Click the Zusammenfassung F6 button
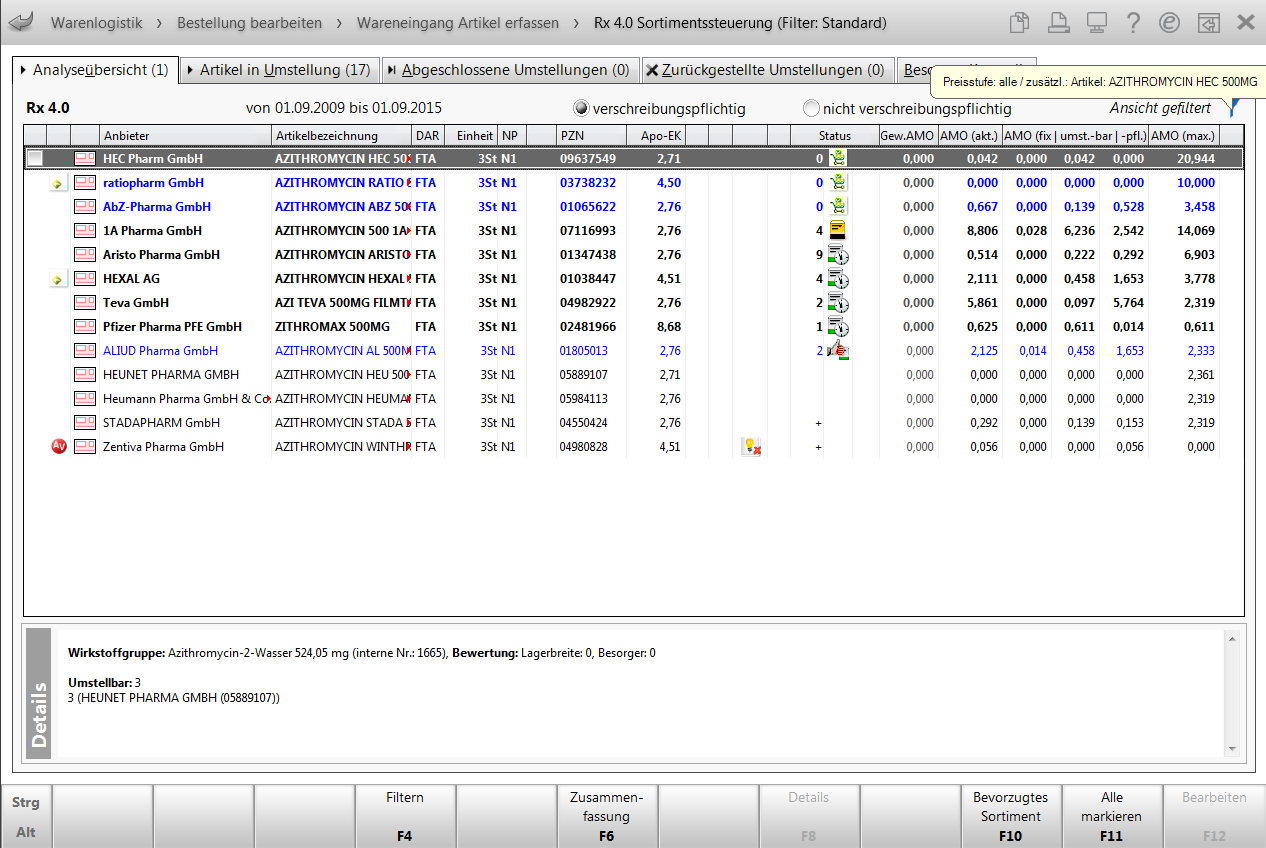Viewport: 1266px width, 848px height. [x=607, y=816]
